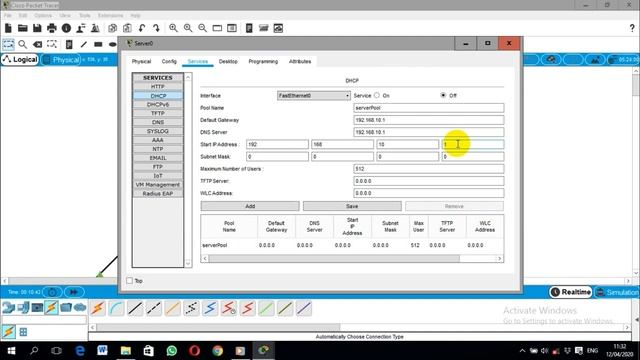This screenshot has width=640, height=360.
Task: Switch to Simulation mode
Action: 617,292
